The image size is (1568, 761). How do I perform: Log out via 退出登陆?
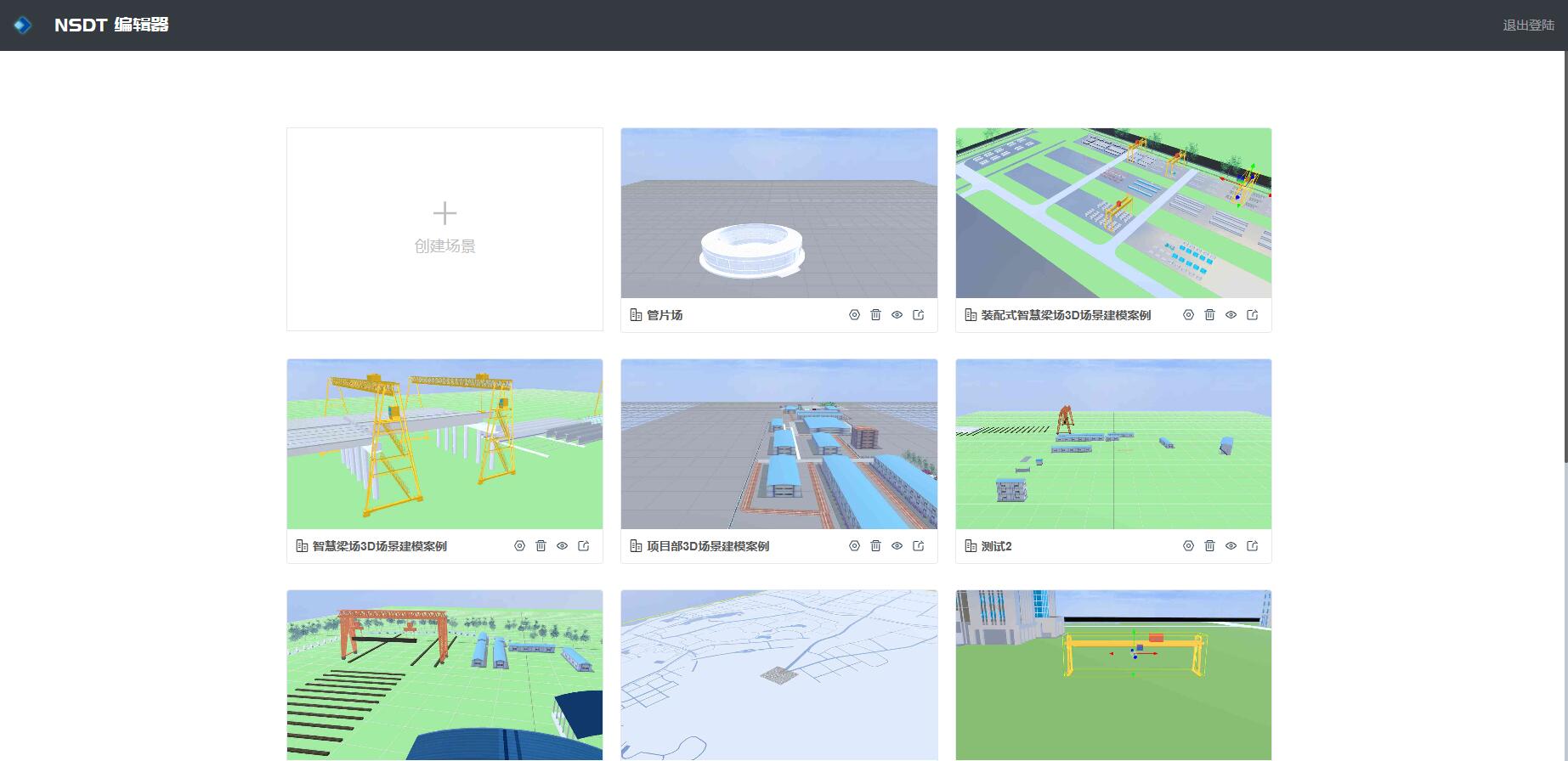1528,25
